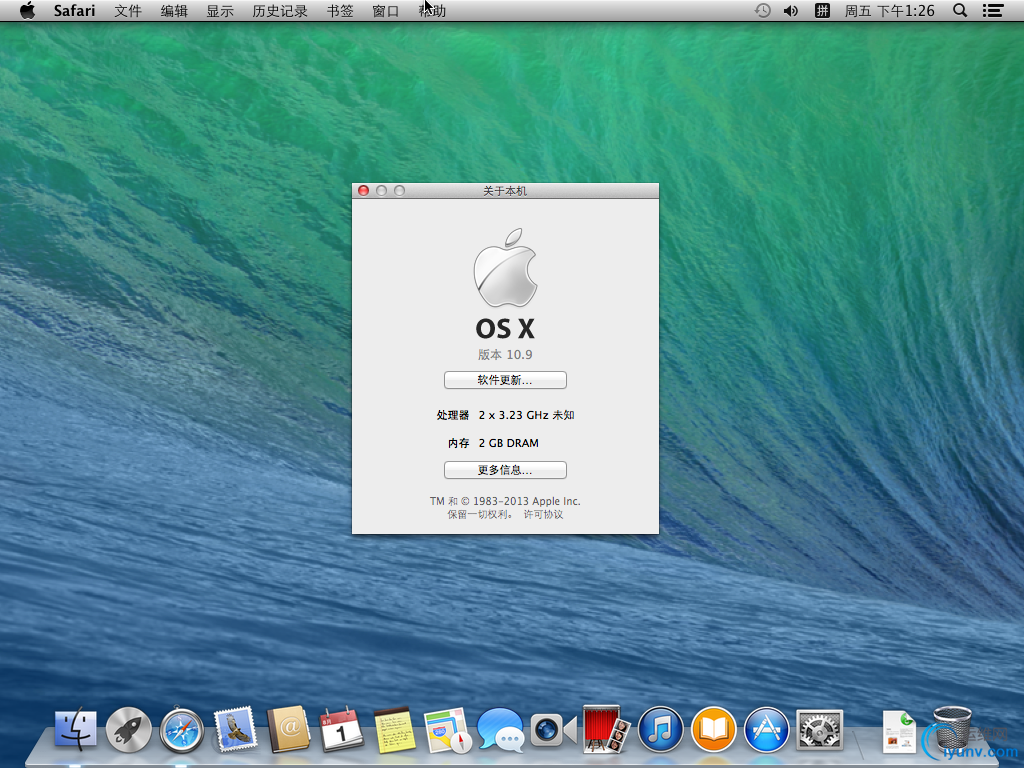1024x768 pixels.
Task: Open System Preferences gear in Dock
Action: 820,729
